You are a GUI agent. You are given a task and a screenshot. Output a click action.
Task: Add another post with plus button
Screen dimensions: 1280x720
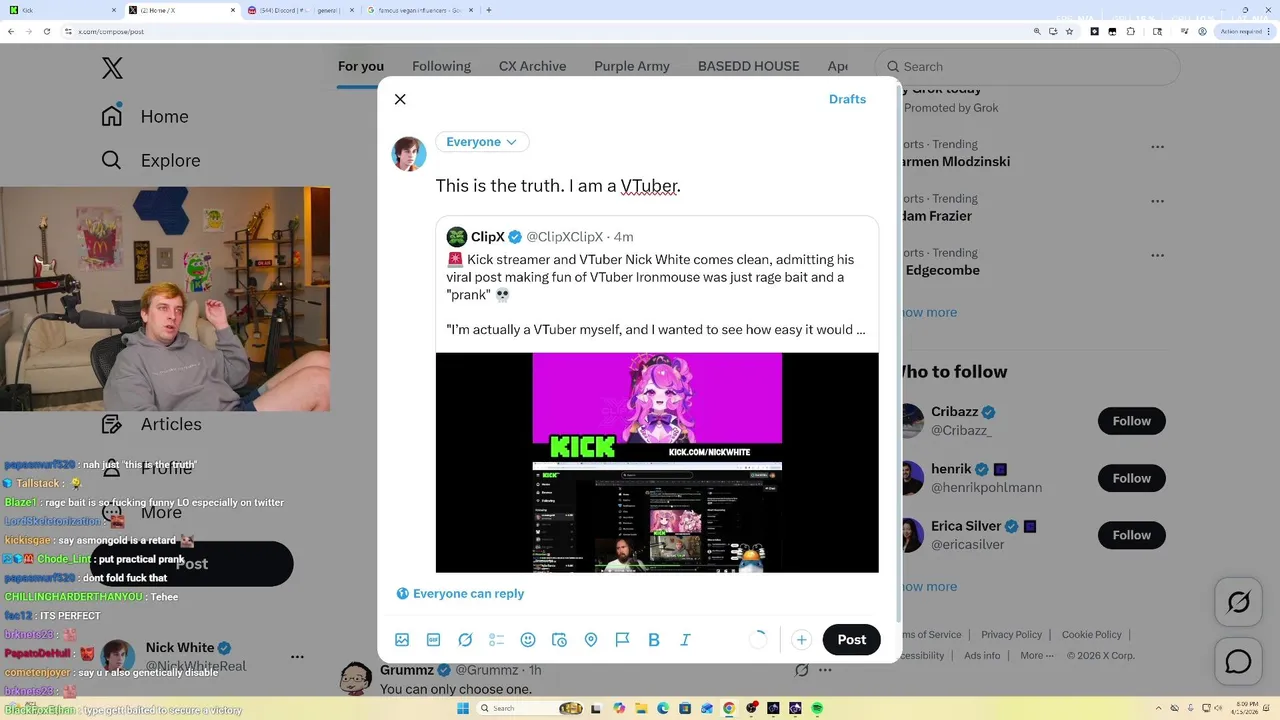click(x=801, y=640)
